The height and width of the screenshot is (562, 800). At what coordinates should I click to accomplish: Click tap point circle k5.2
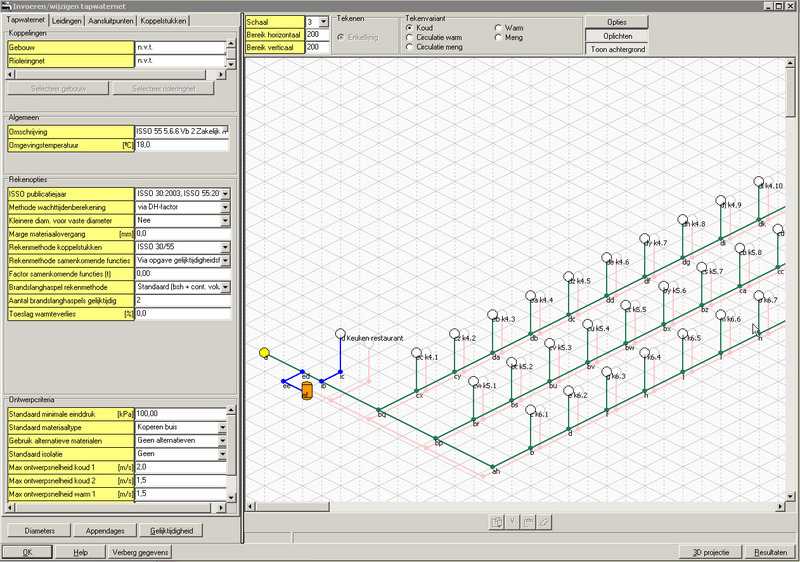512,363
